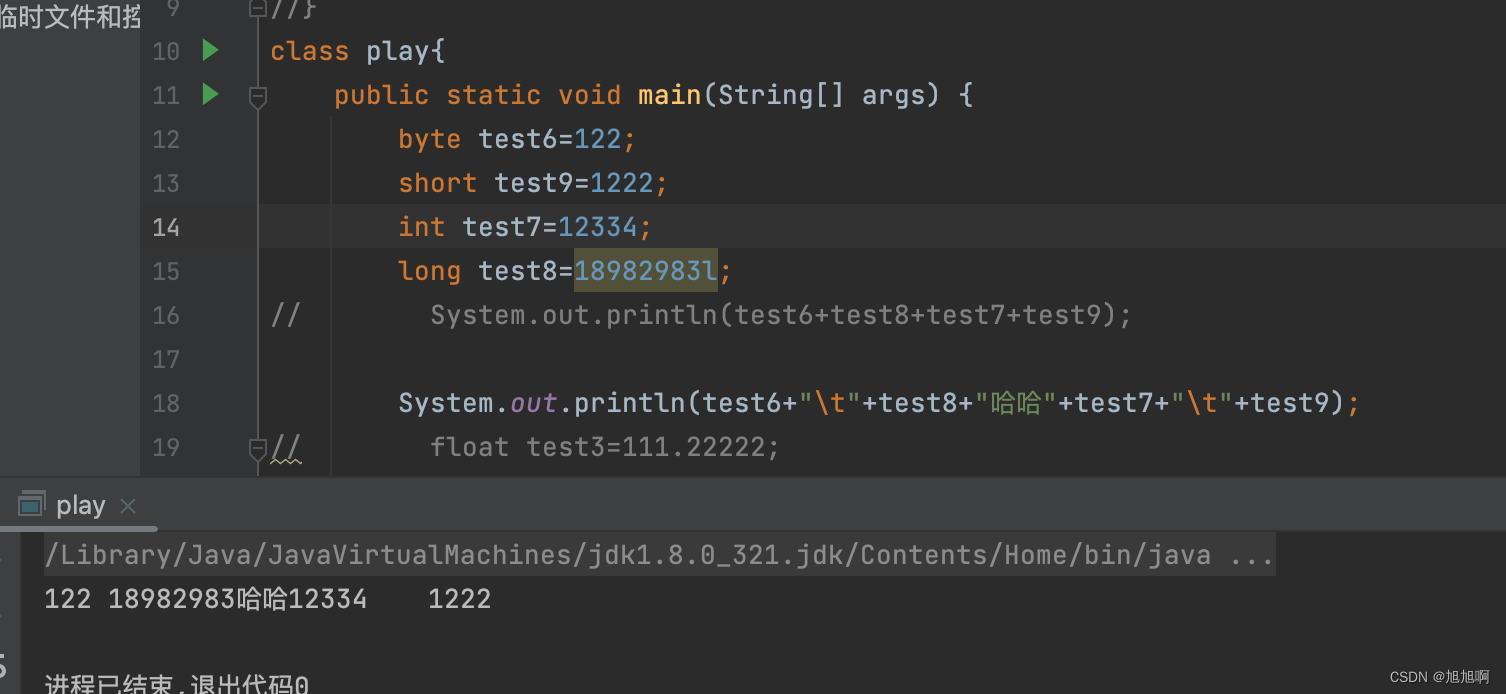Close the play run tab
Image resolution: width=1506 pixels, height=694 pixels.
click(128, 506)
